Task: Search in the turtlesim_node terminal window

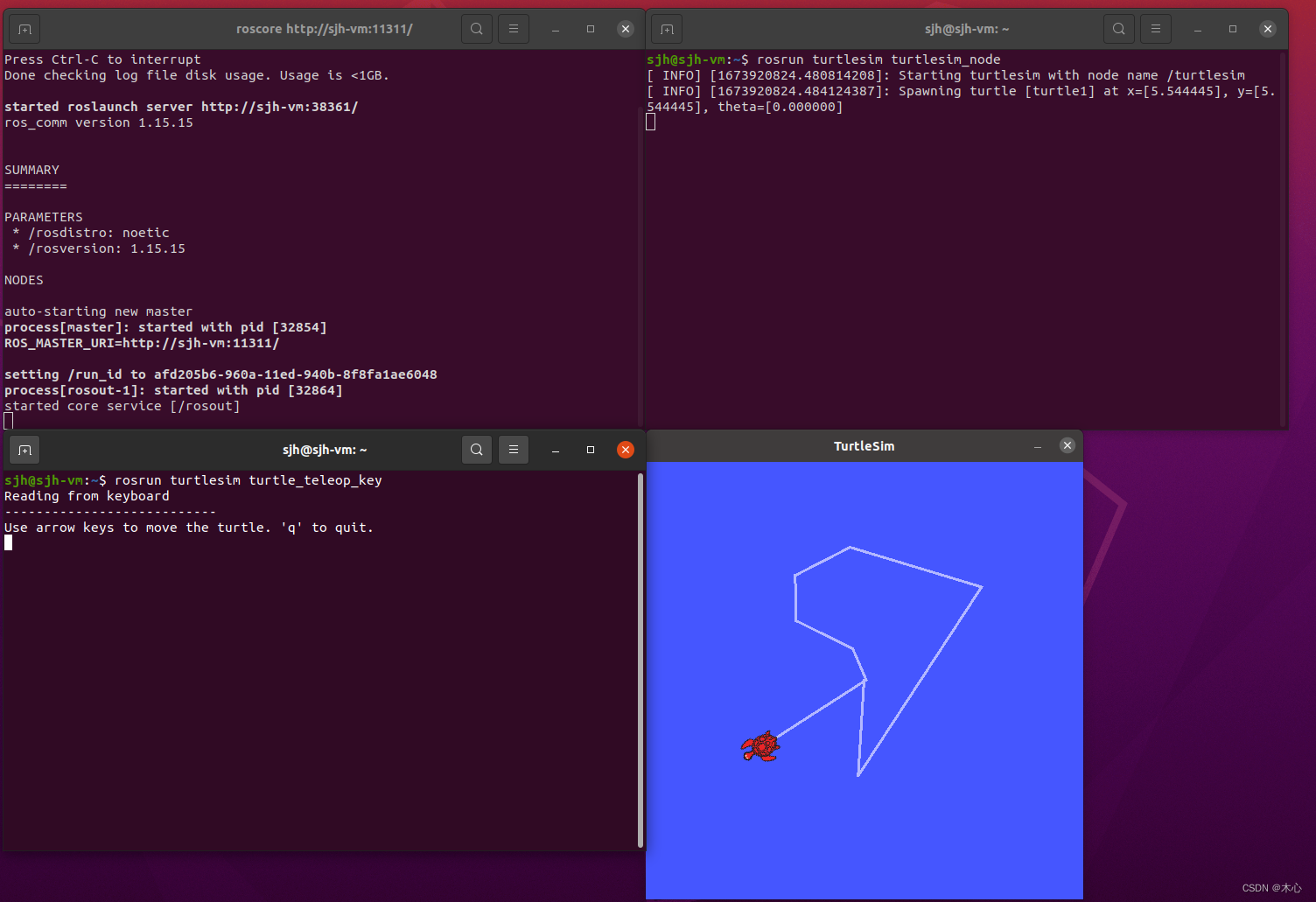Action: [1119, 29]
